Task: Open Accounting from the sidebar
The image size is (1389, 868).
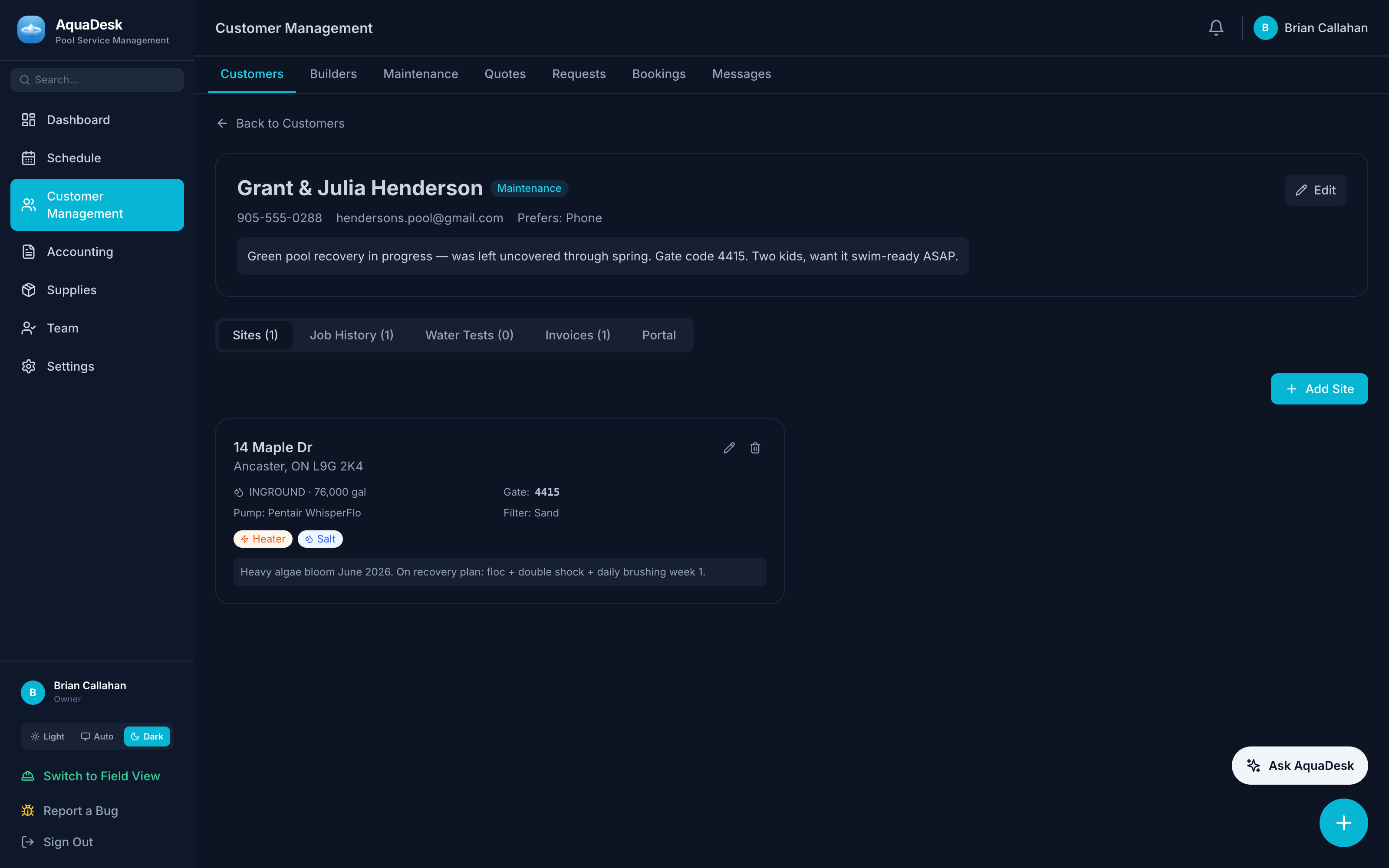Action: 97,251
